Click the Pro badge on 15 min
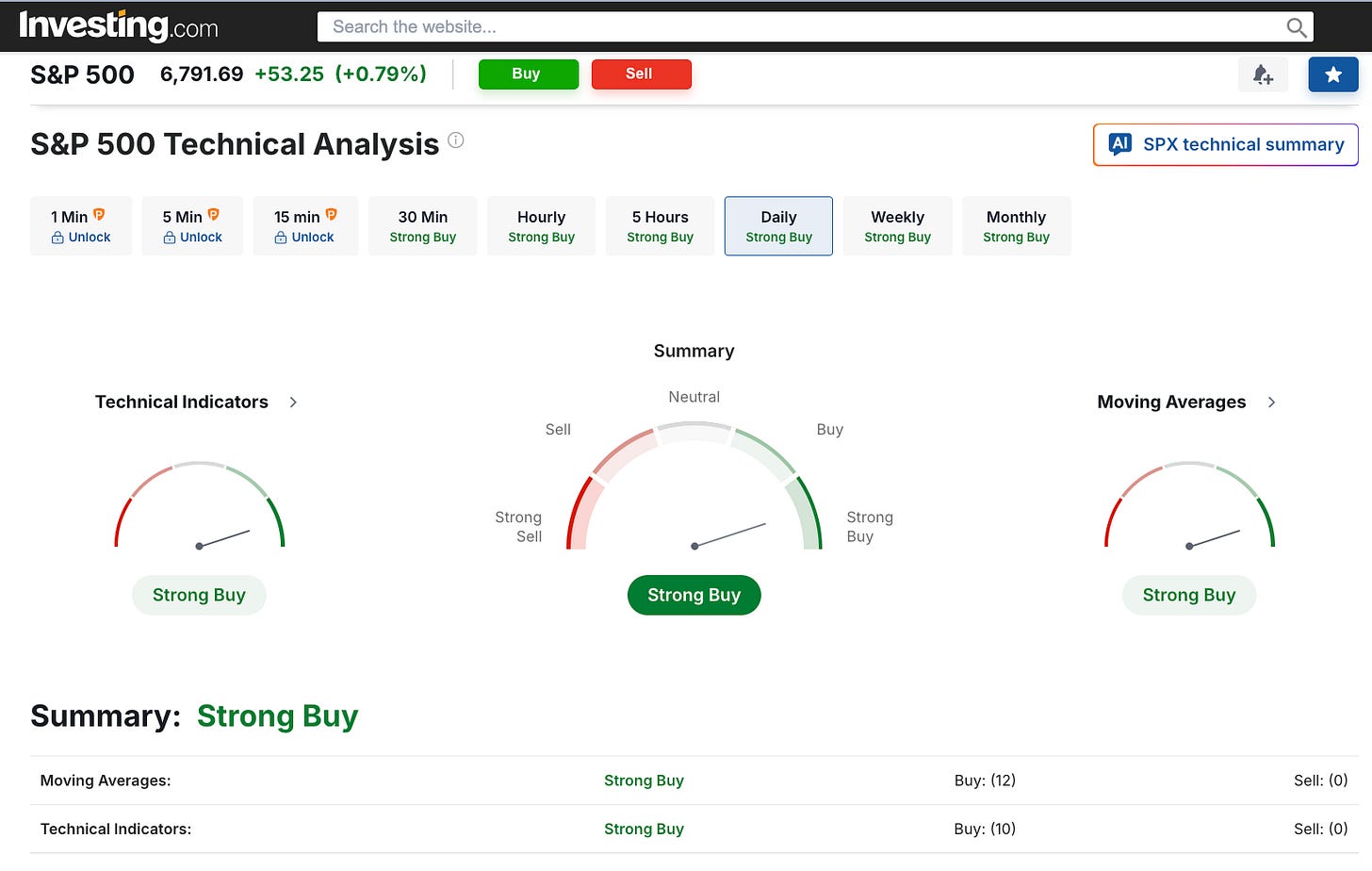The height and width of the screenshot is (871, 1372). pyautogui.click(x=331, y=215)
